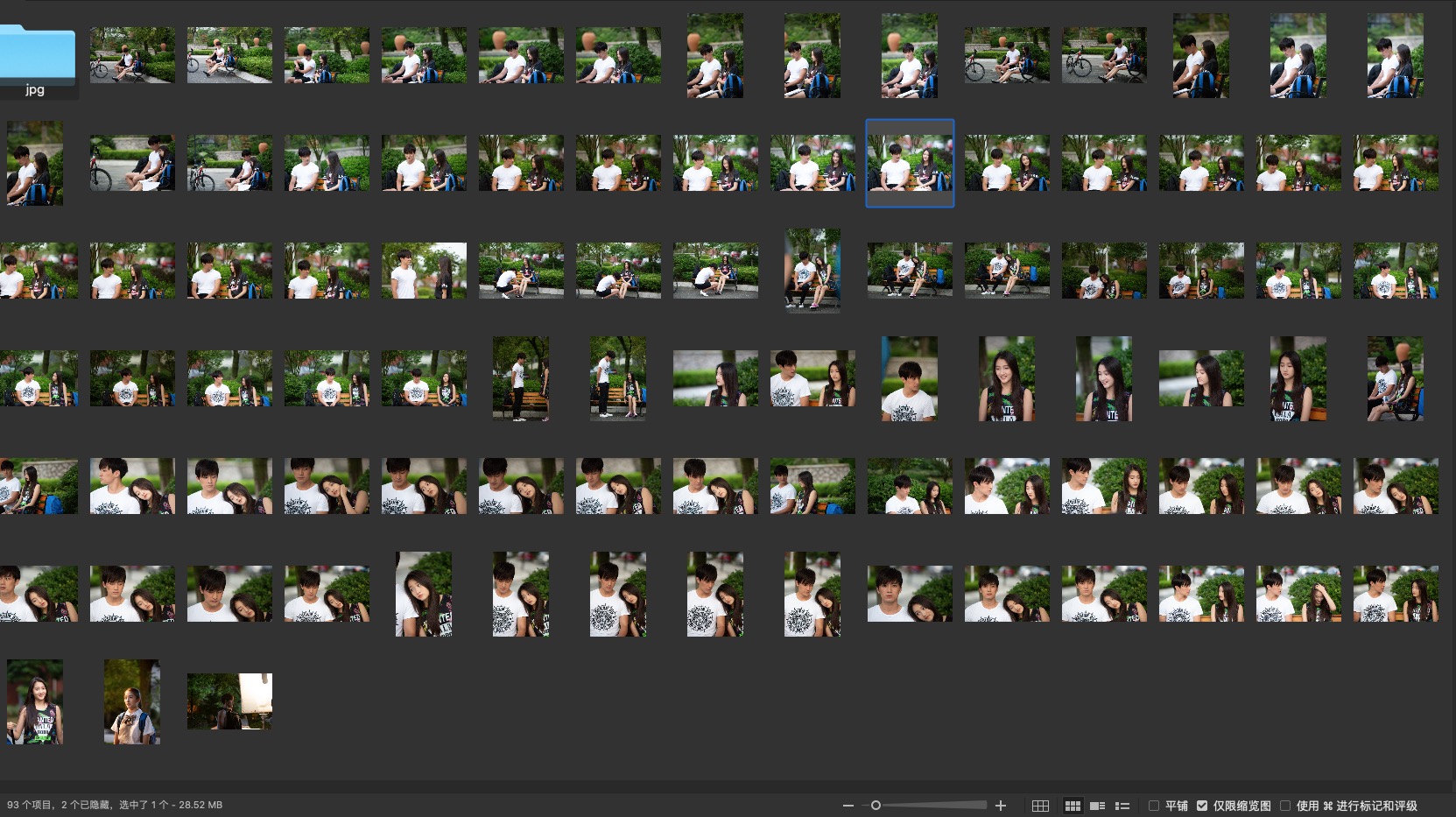This screenshot has width=1456, height=817.
Task: Switch to thumbnail details view
Action: coord(1097,806)
